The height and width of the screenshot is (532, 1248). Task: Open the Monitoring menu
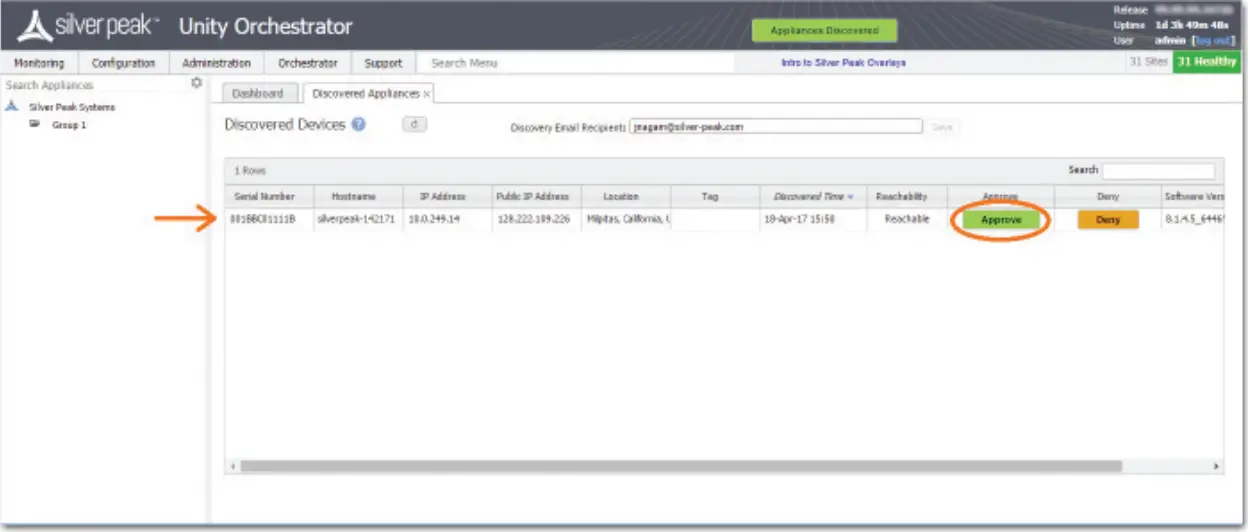tap(39, 63)
